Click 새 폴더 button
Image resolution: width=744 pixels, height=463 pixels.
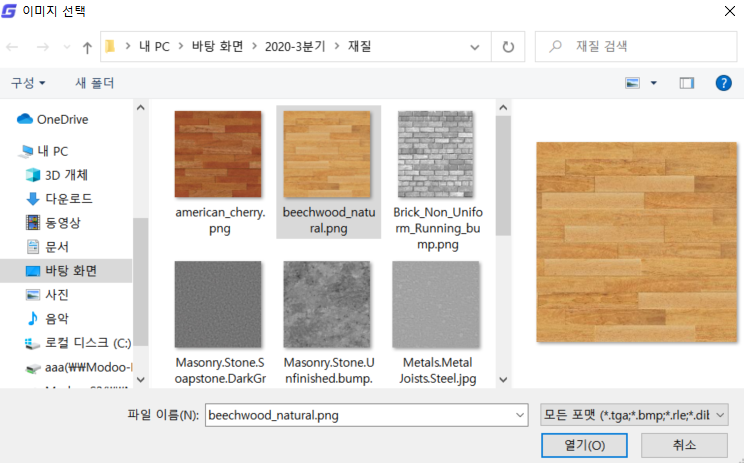click(94, 83)
